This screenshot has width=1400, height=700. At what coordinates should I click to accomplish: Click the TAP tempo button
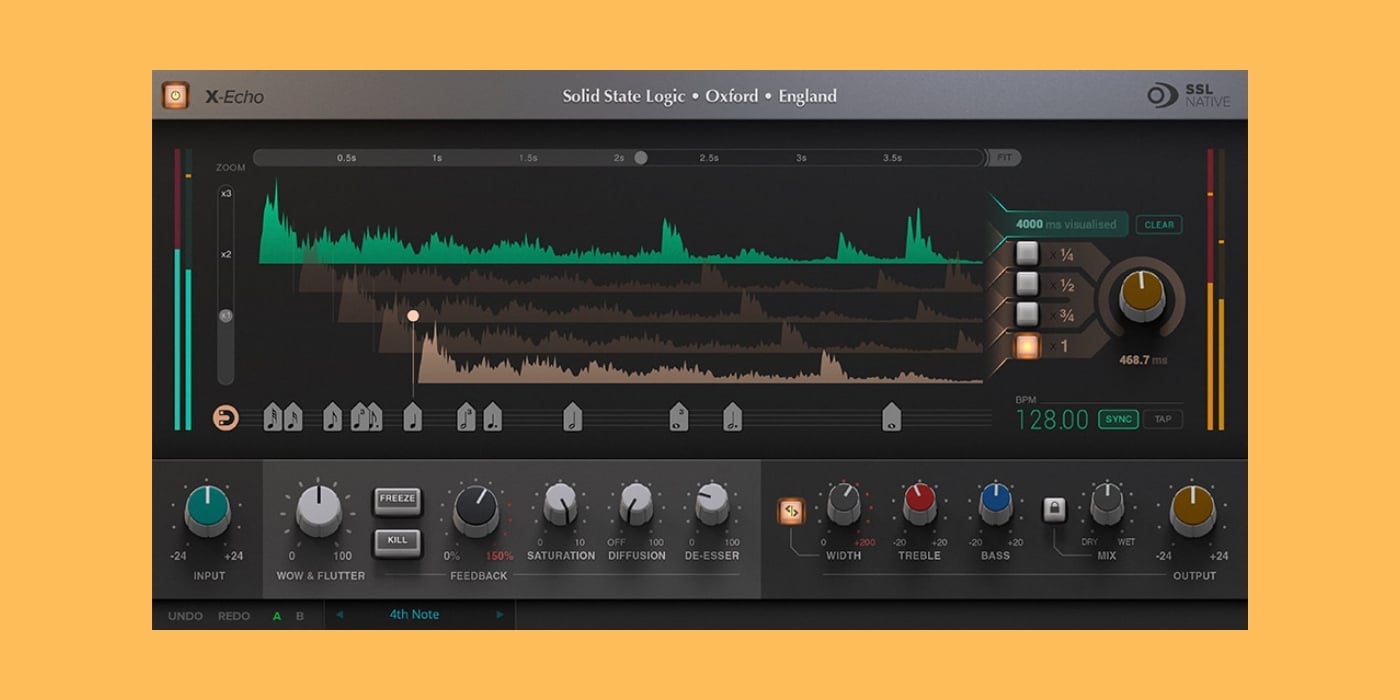[1163, 419]
